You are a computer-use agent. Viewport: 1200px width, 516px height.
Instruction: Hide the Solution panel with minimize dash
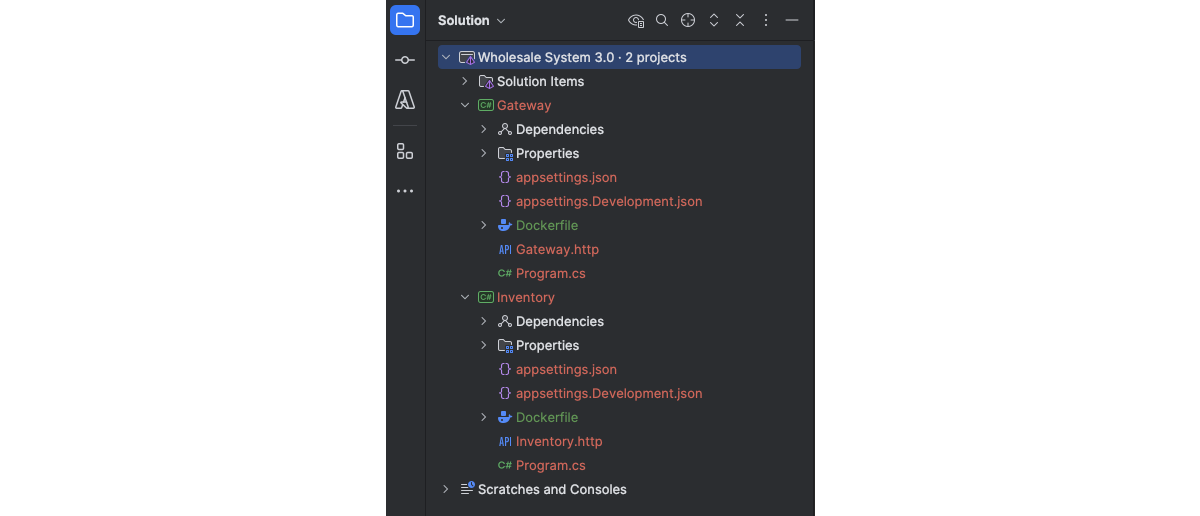click(792, 20)
